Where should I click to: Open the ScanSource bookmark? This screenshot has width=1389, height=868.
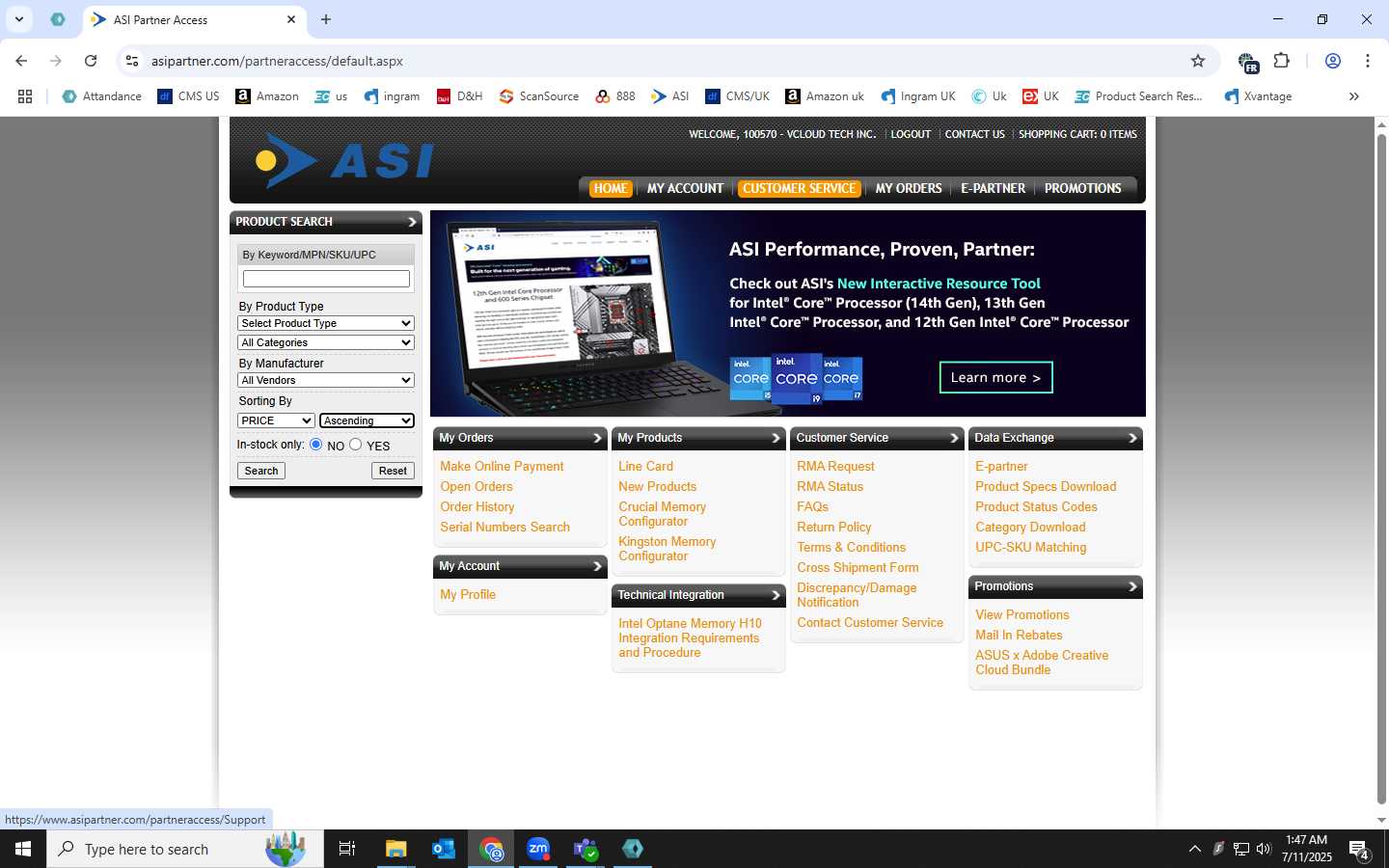point(538,96)
